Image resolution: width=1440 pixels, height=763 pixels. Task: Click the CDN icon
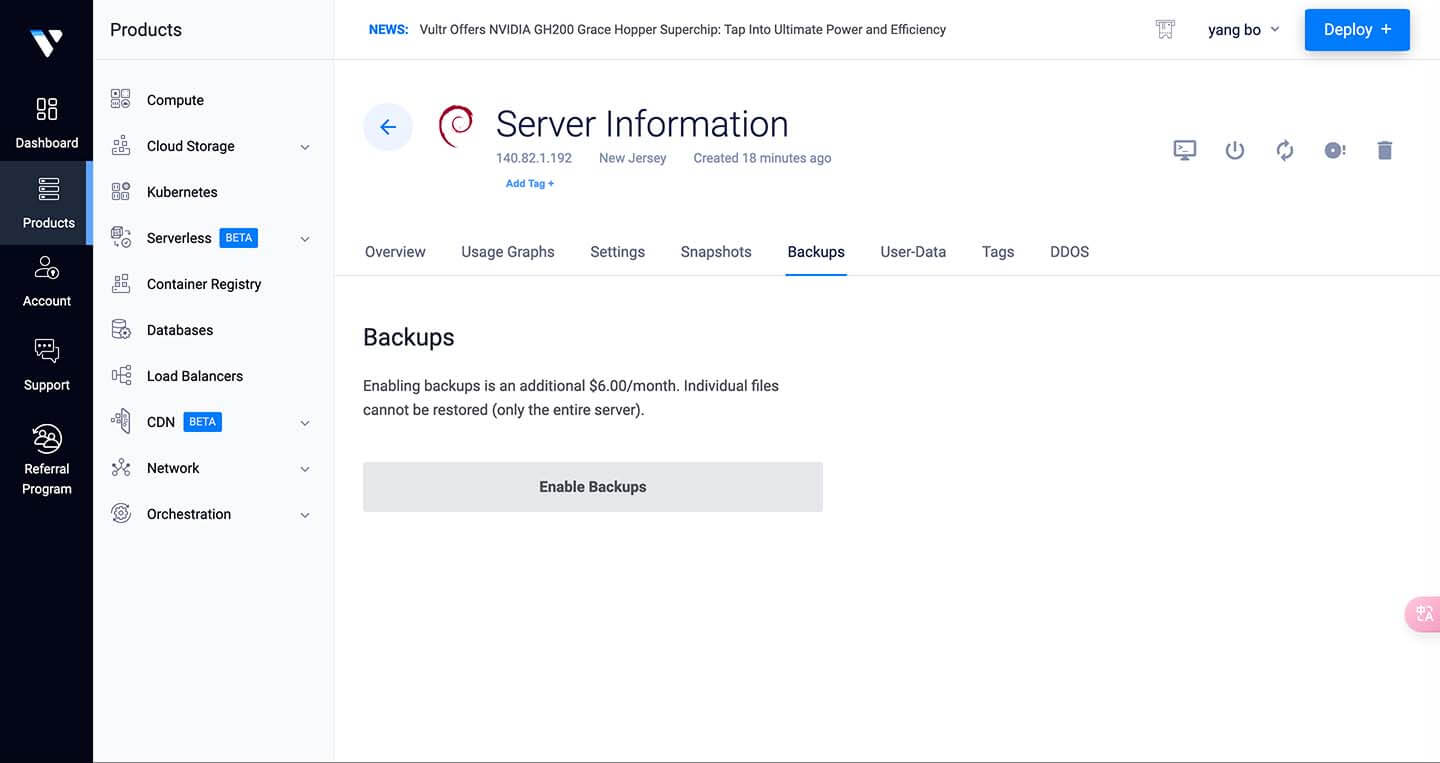pyautogui.click(x=121, y=421)
